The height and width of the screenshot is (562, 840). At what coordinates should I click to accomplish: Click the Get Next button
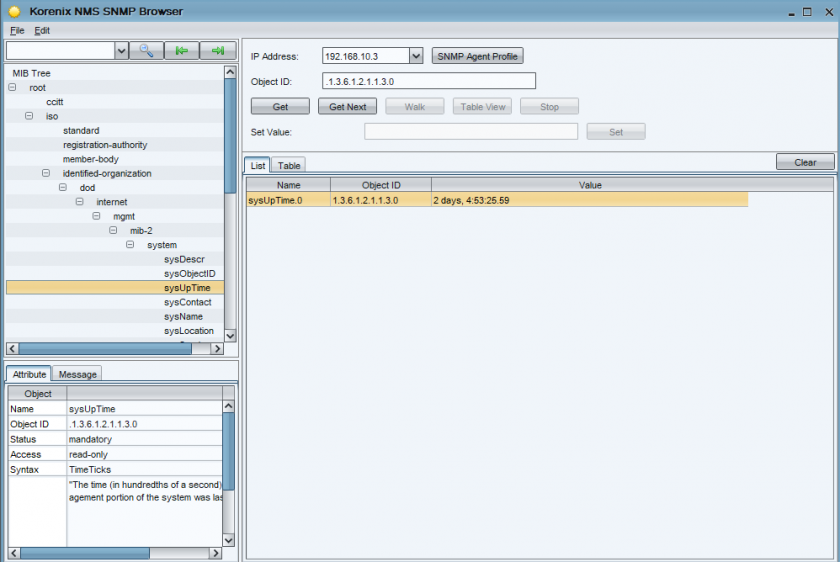[x=348, y=107]
